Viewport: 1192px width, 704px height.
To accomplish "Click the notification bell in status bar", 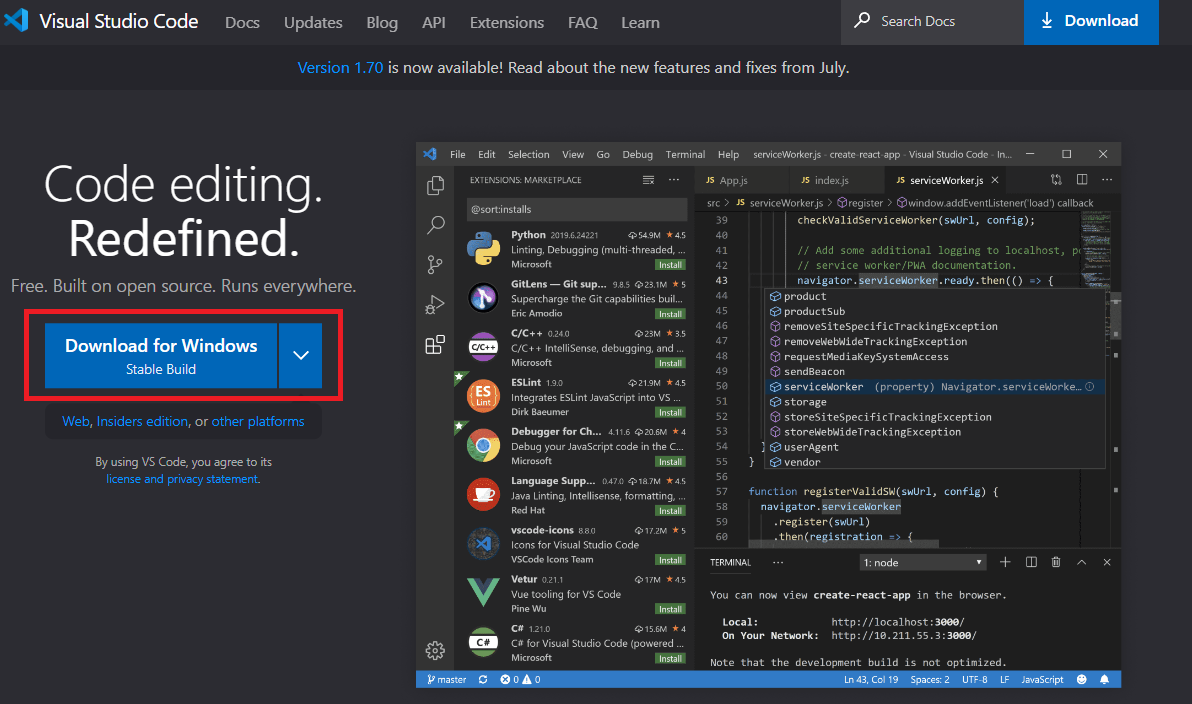I will 1105,680.
